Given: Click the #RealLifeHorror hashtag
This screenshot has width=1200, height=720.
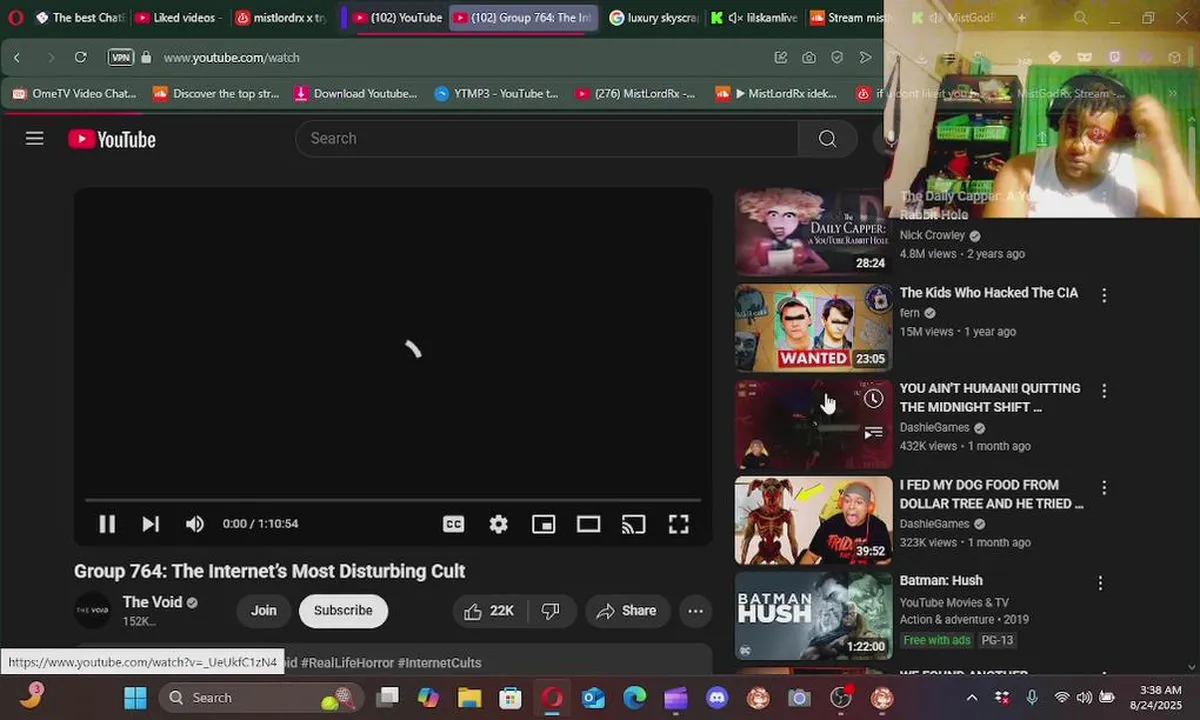Looking at the screenshot, I should pos(346,662).
